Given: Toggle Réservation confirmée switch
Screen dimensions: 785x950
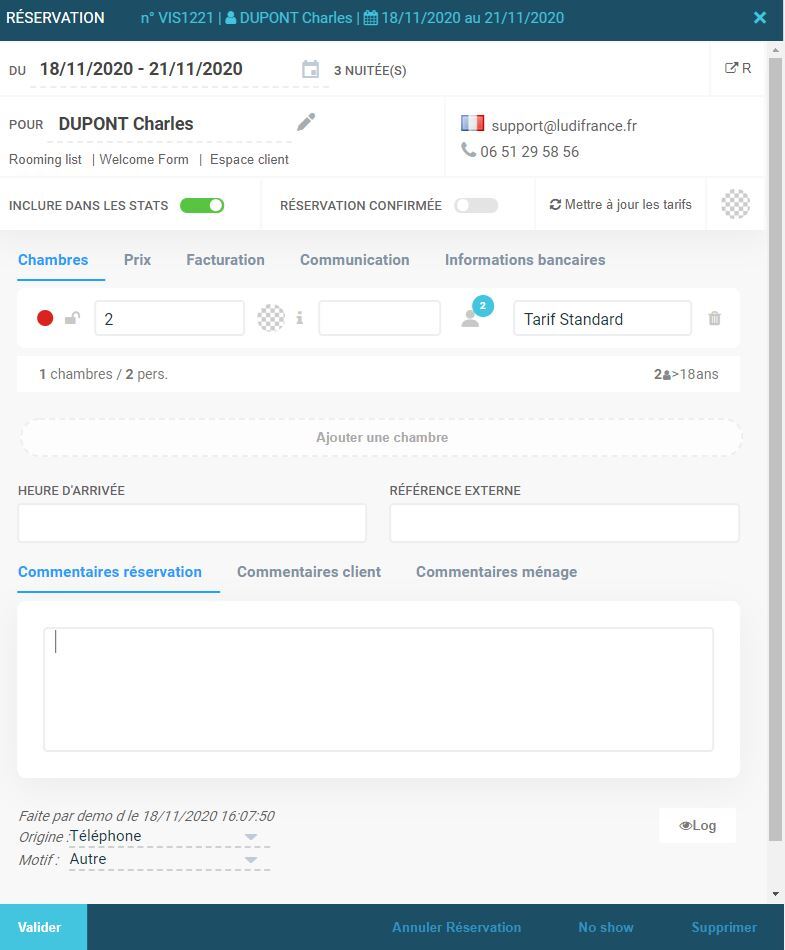Looking at the screenshot, I should coord(476,205).
